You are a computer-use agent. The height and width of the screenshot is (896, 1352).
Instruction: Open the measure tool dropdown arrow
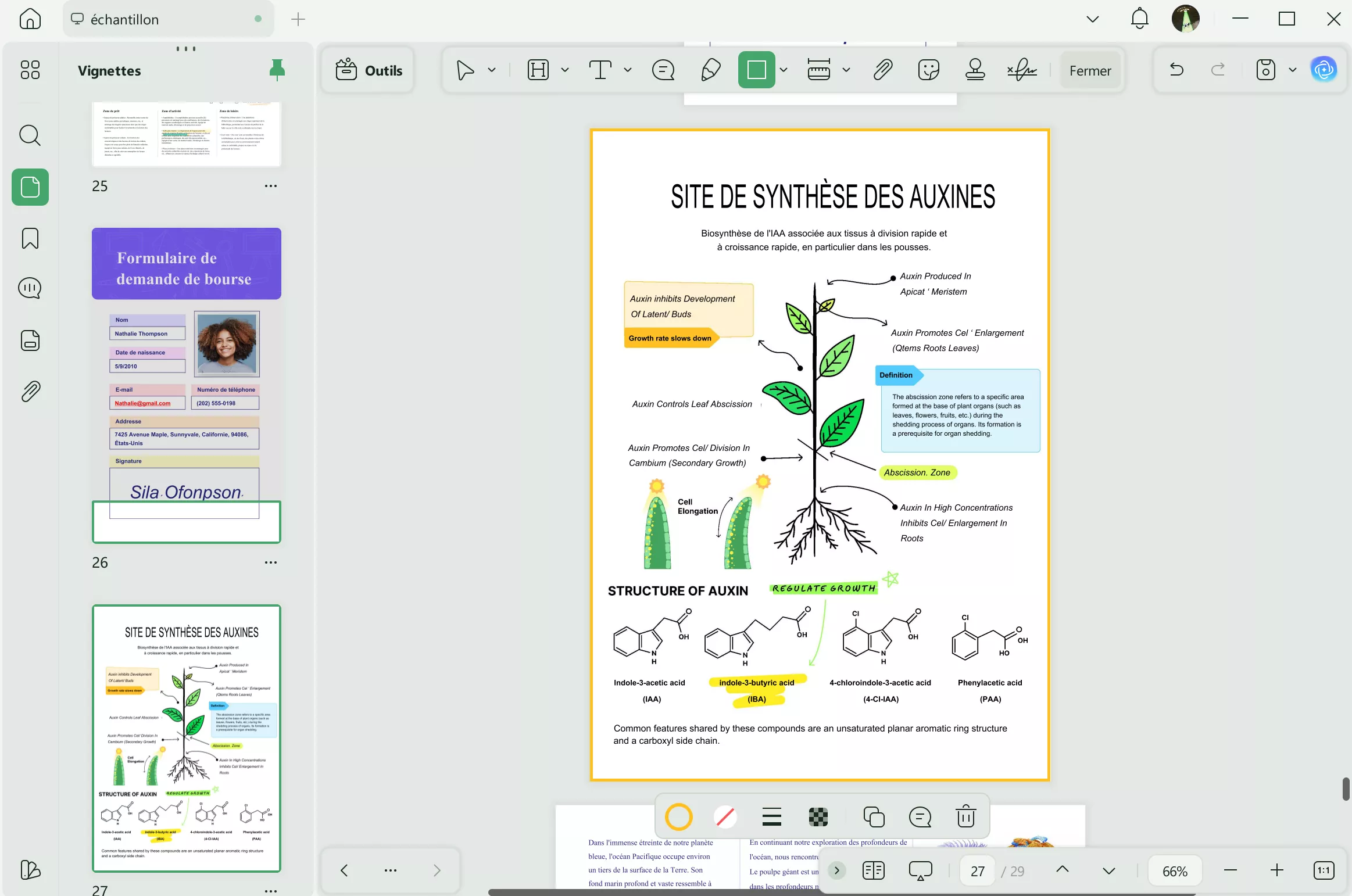(x=846, y=70)
